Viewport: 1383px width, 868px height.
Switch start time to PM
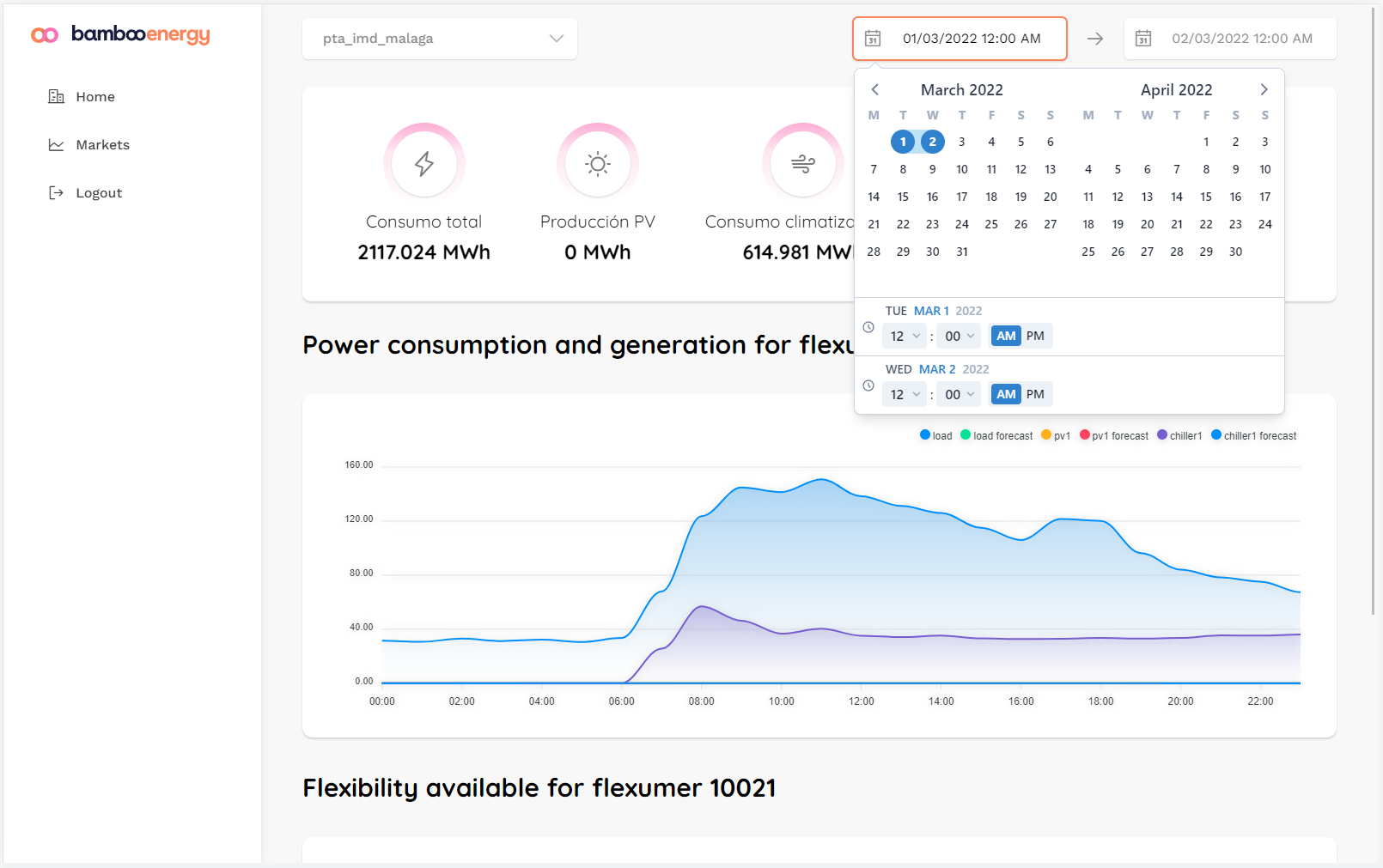tap(1035, 336)
